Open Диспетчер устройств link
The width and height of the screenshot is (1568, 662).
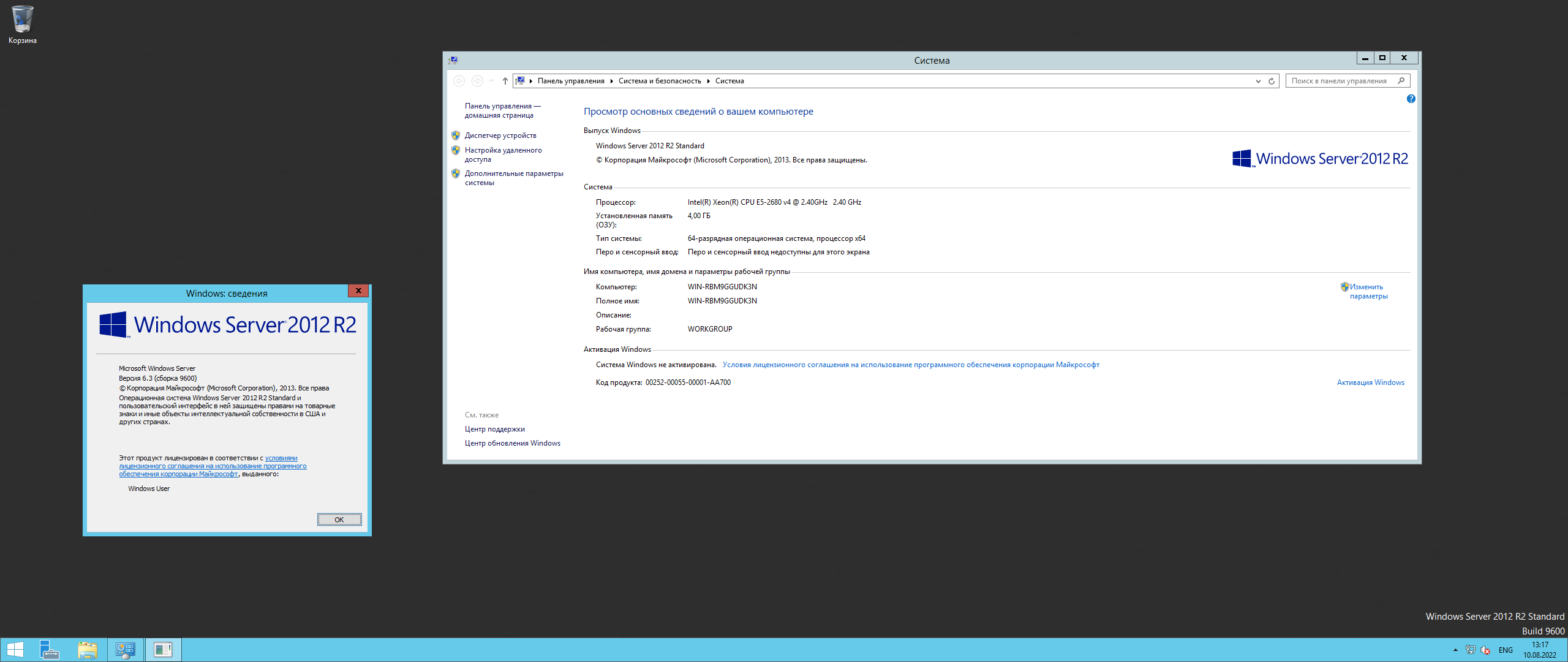tap(500, 135)
